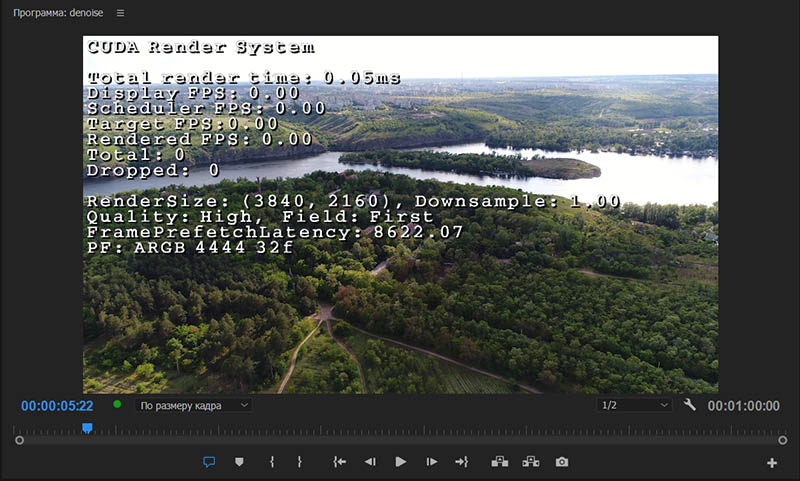Click the marker shield icon
The height and width of the screenshot is (481, 800).
tap(239, 462)
